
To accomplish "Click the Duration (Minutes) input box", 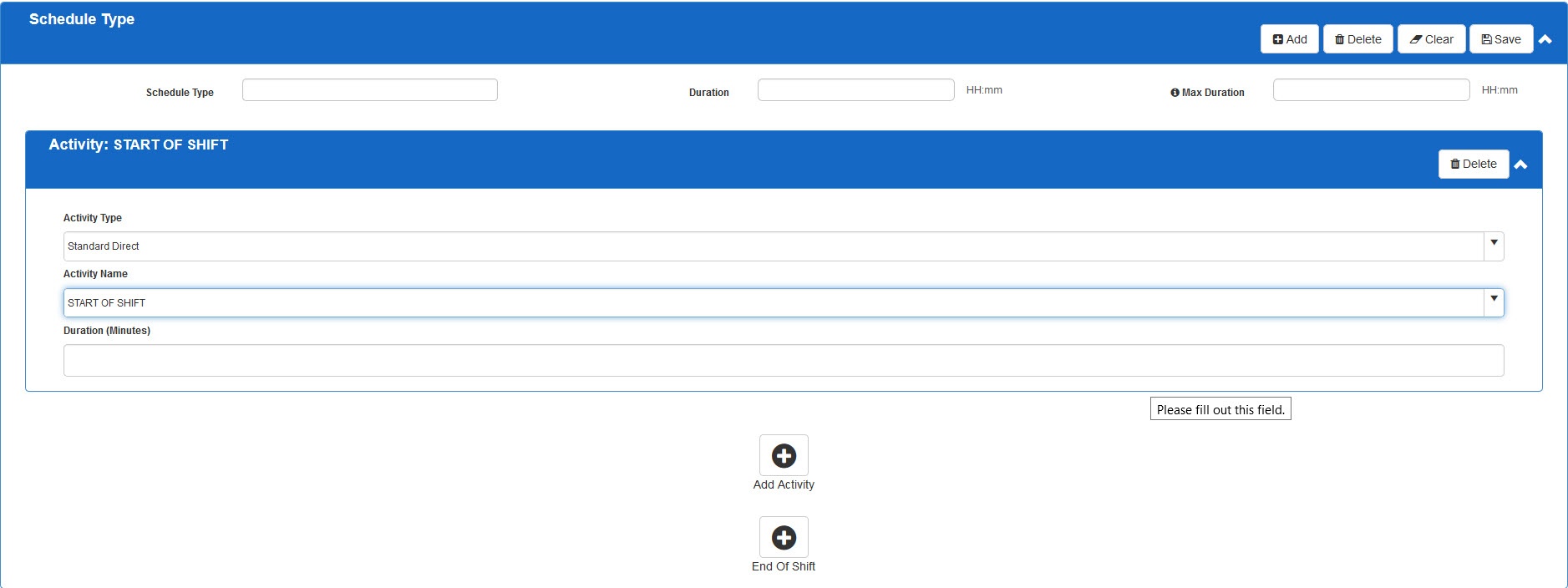I will pyautogui.click(x=783, y=361).
